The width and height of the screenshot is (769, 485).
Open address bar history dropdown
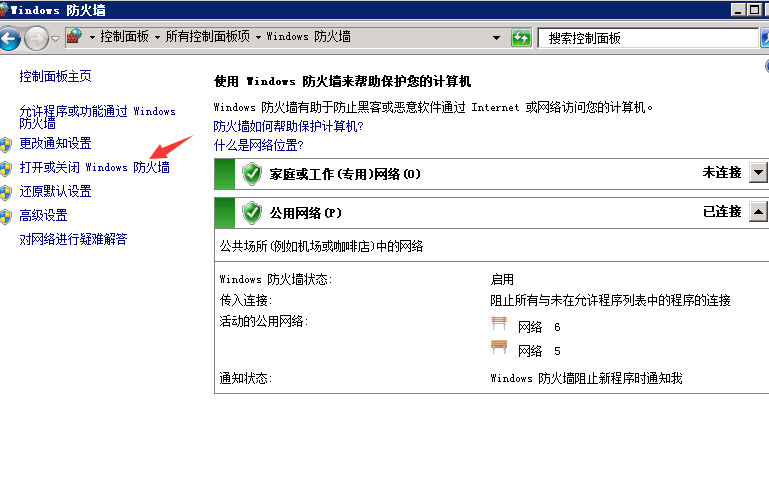coord(496,37)
